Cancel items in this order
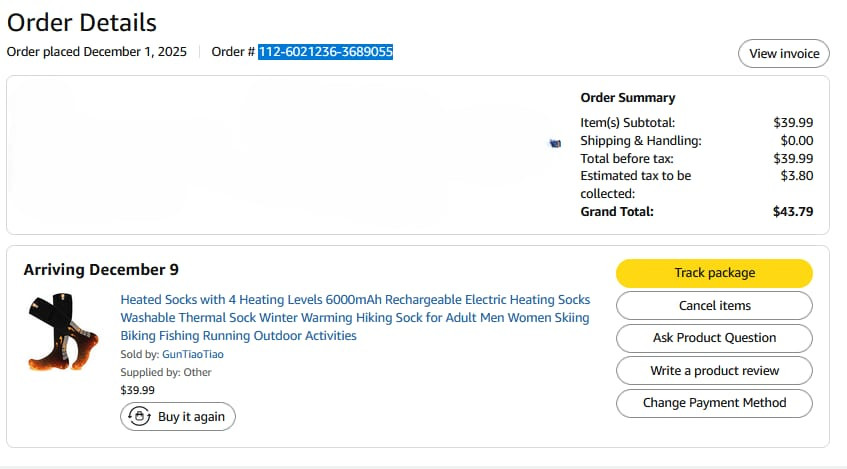 coord(714,305)
